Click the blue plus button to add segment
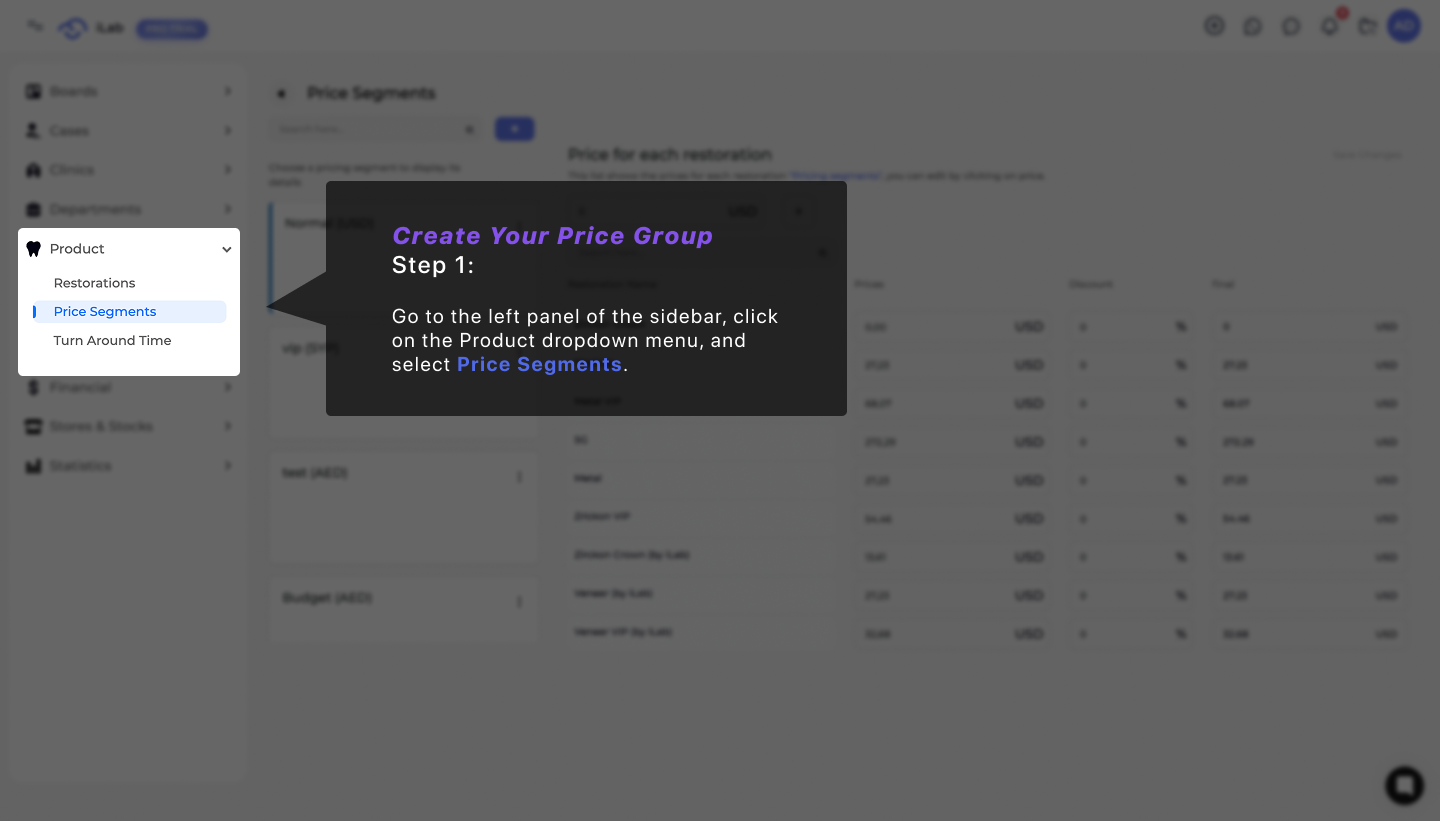Viewport: 1440px width, 821px height. [x=515, y=129]
